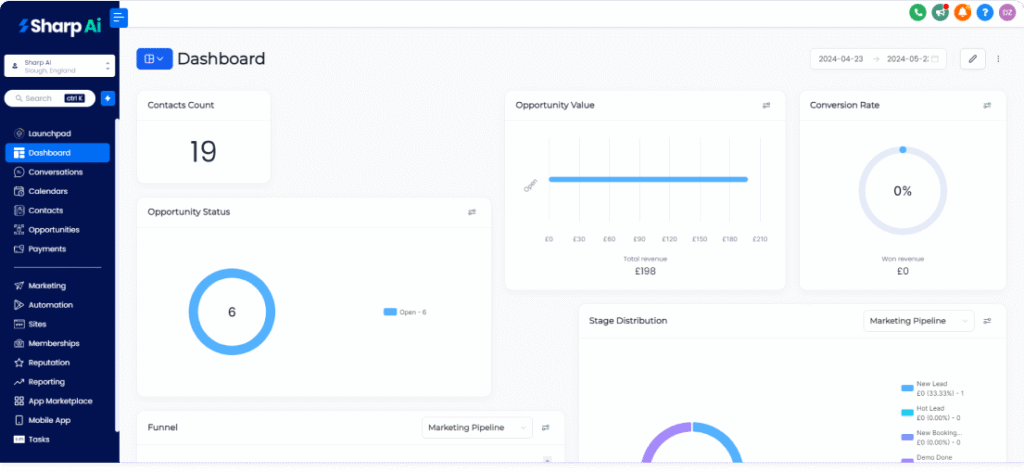Click the green phone dialer icon

coord(917,13)
